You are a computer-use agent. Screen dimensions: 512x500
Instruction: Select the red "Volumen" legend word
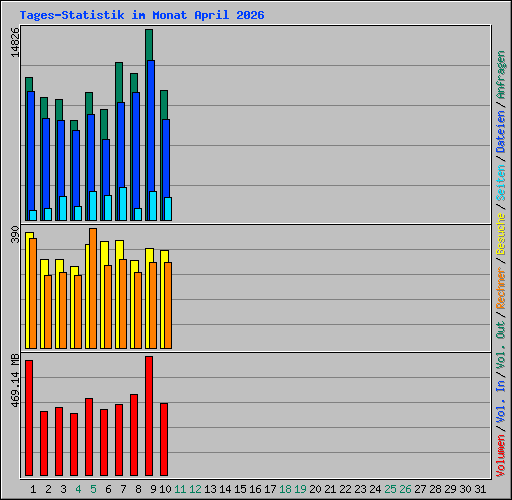pos(501,456)
